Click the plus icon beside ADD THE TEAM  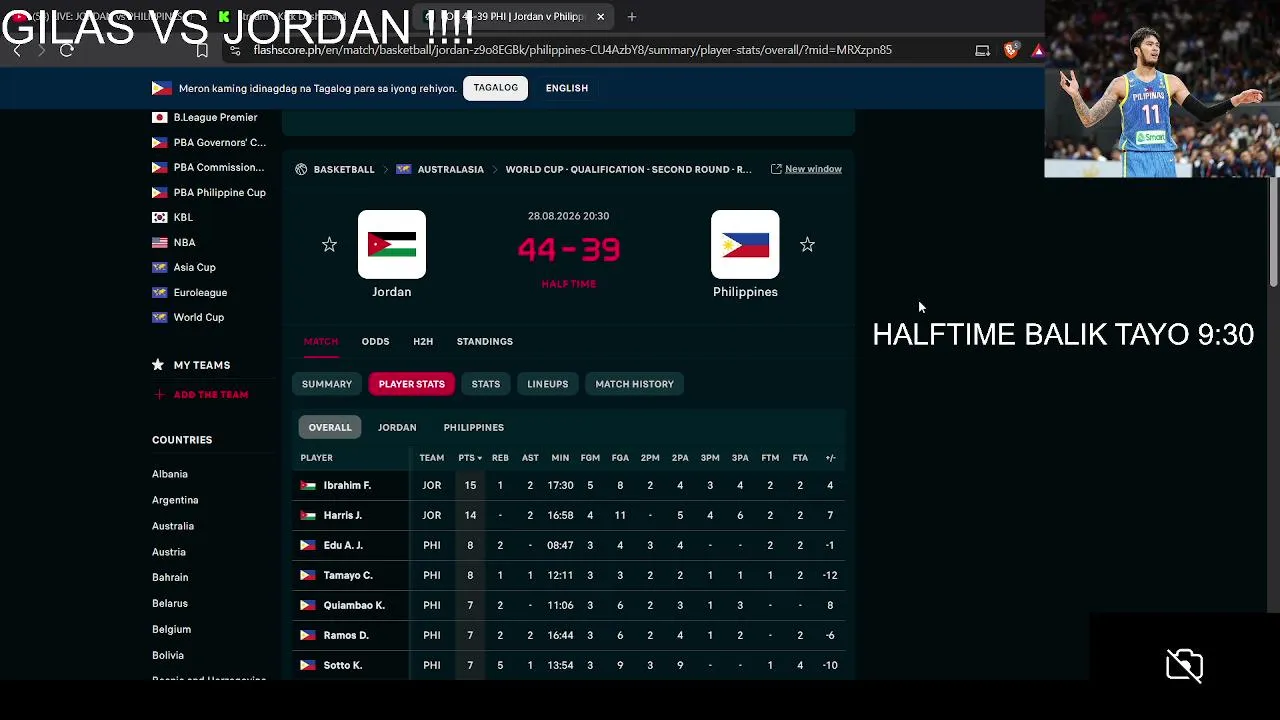point(158,395)
